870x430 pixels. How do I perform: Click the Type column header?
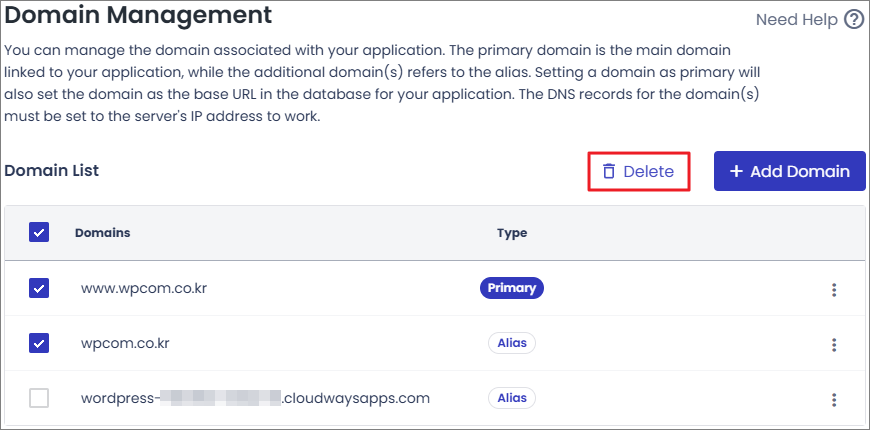511,233
